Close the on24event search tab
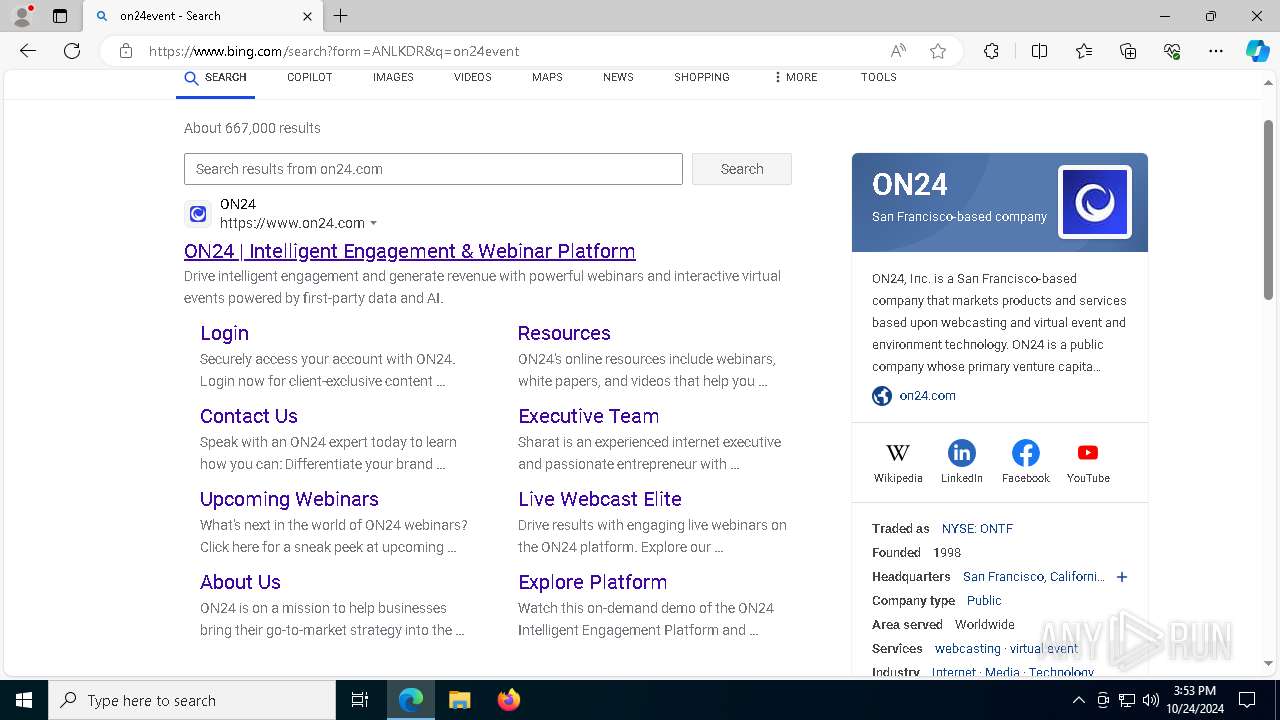 pos(307,16)
